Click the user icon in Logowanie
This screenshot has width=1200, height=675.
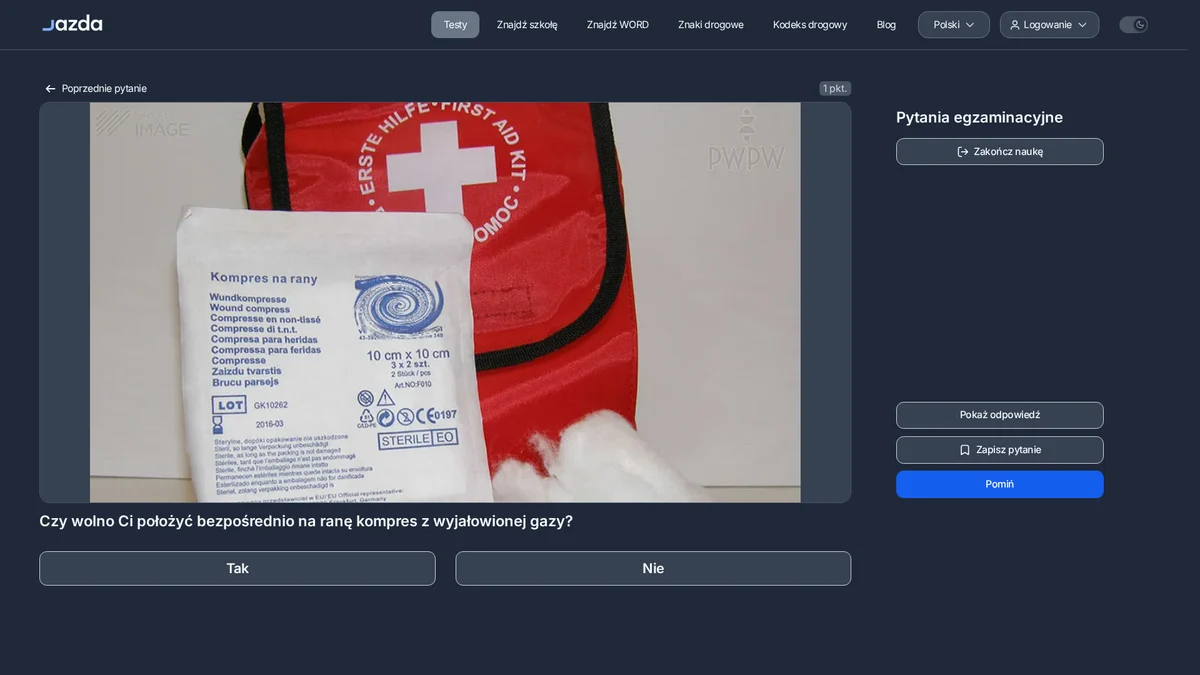pos(1015,25)
